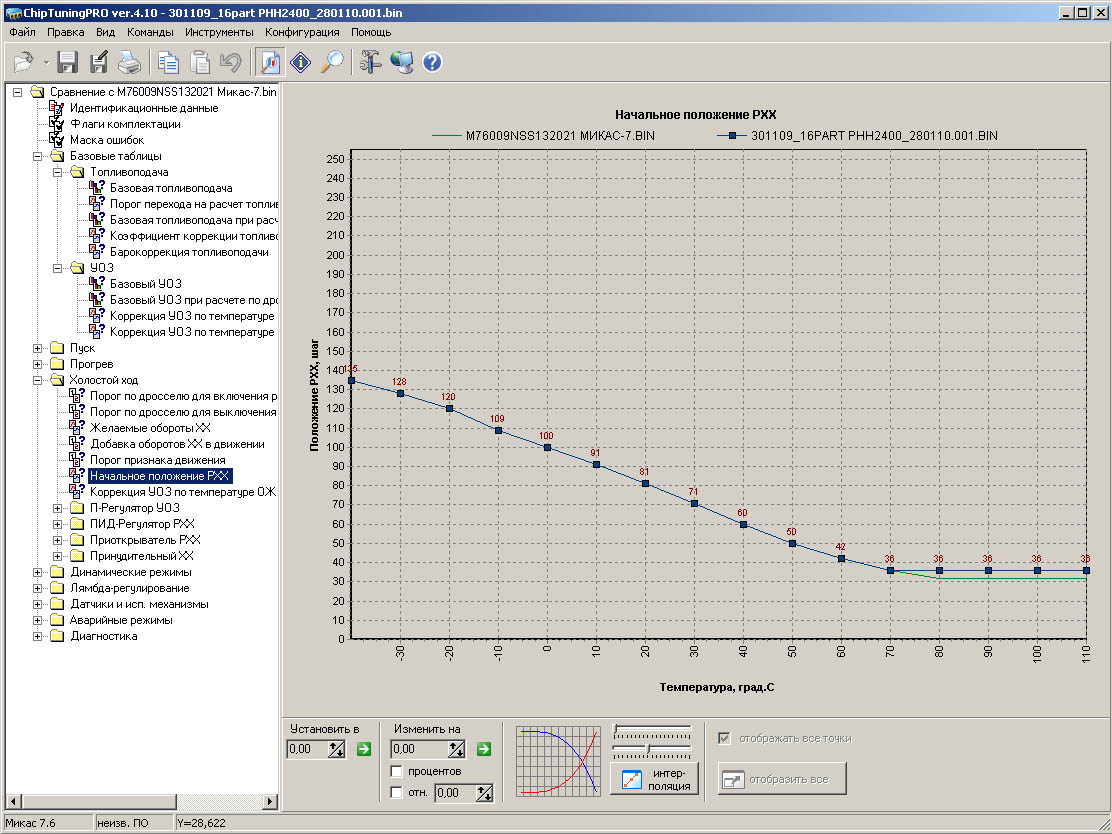The image size is (1112, 834).
Task: Click green arrow next to Изменить на
Action: tap(484, 749)
